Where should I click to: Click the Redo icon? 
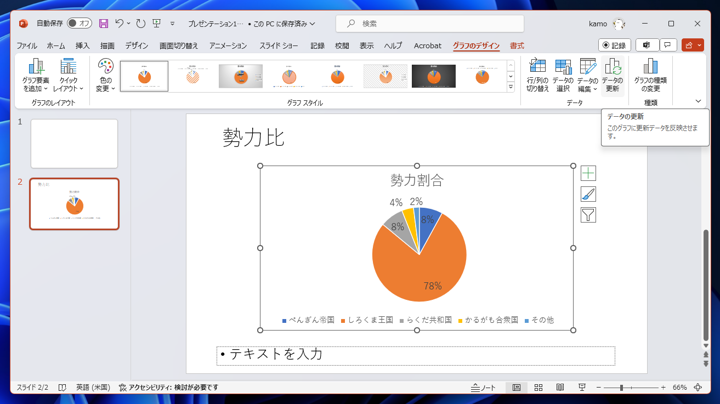(141, 23)
